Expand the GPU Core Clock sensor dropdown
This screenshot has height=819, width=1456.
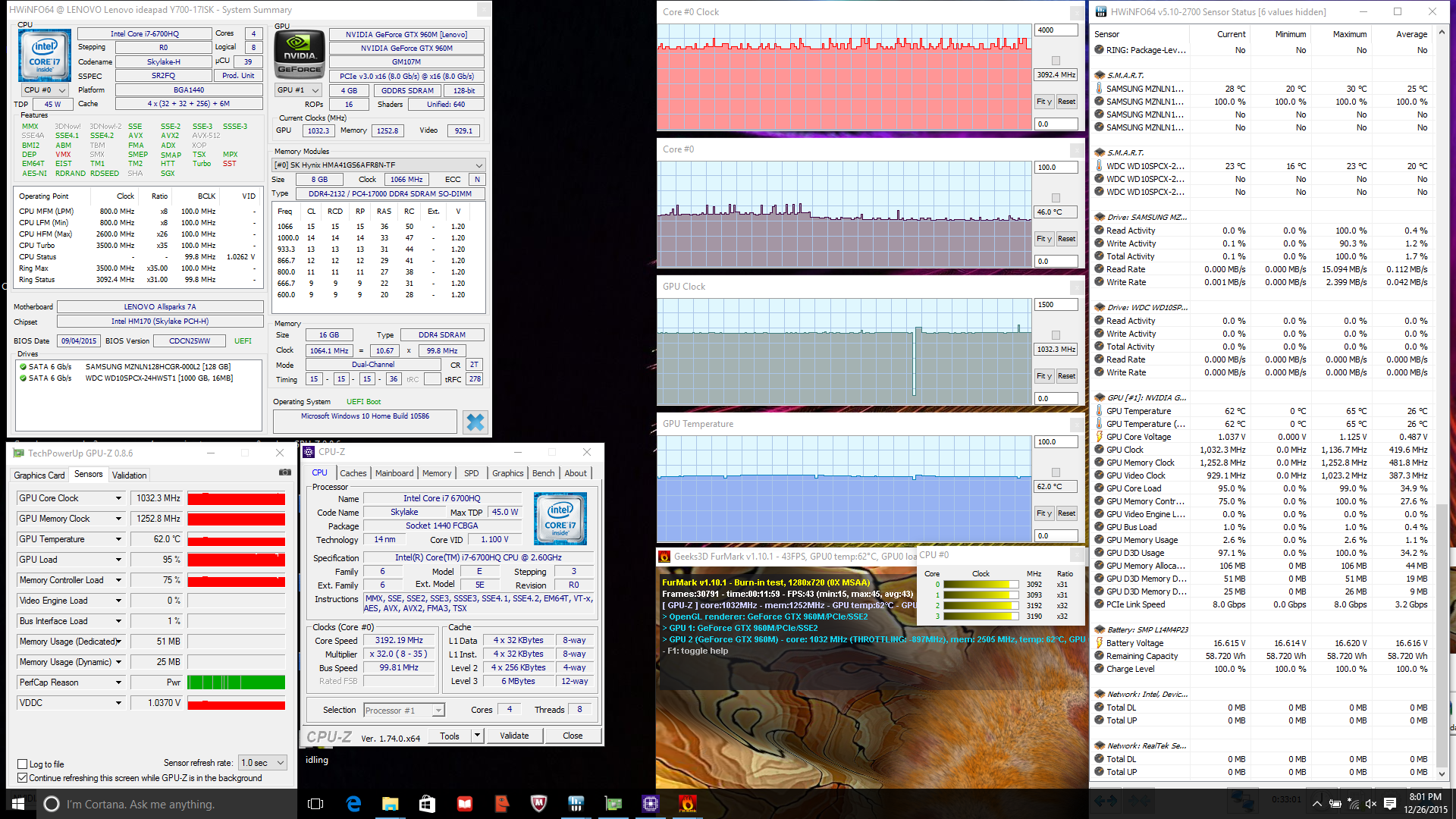point(118,498)
